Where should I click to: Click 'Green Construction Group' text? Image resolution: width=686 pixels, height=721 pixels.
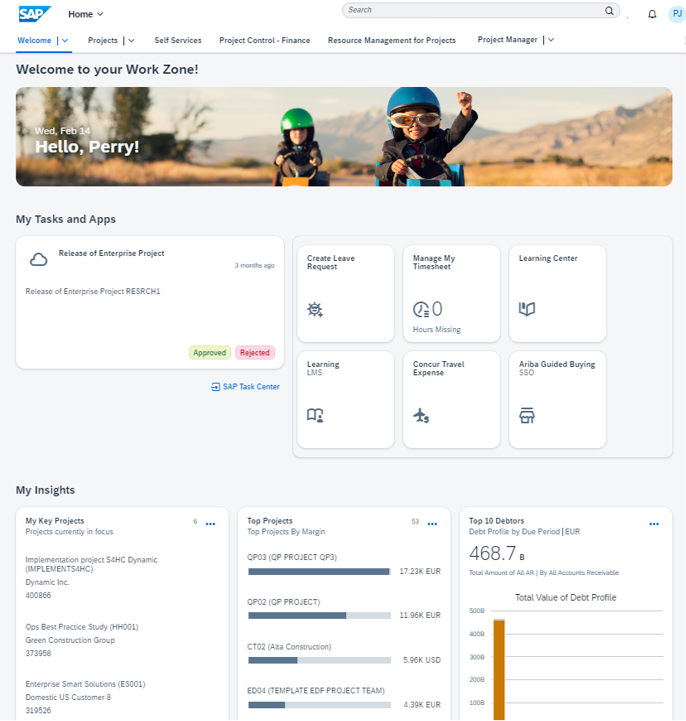(70, 640)
